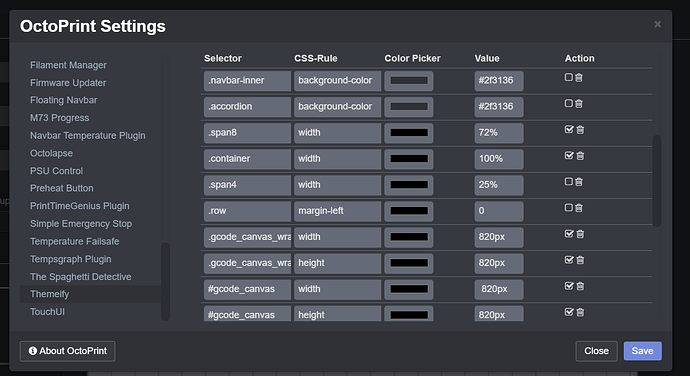Enable the .accordion rule checkbox

click(x=569, y=103)
